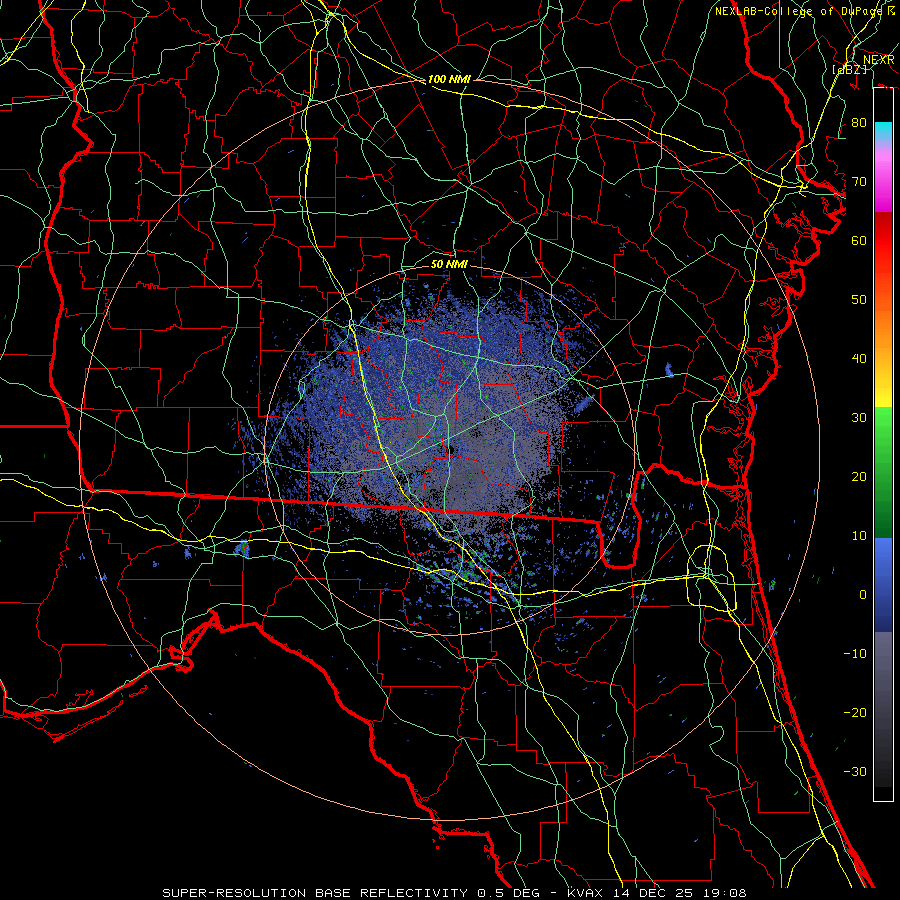Click the -20 value on the dBZ scale
Screen dimensions: 900x900
[855, 712]
